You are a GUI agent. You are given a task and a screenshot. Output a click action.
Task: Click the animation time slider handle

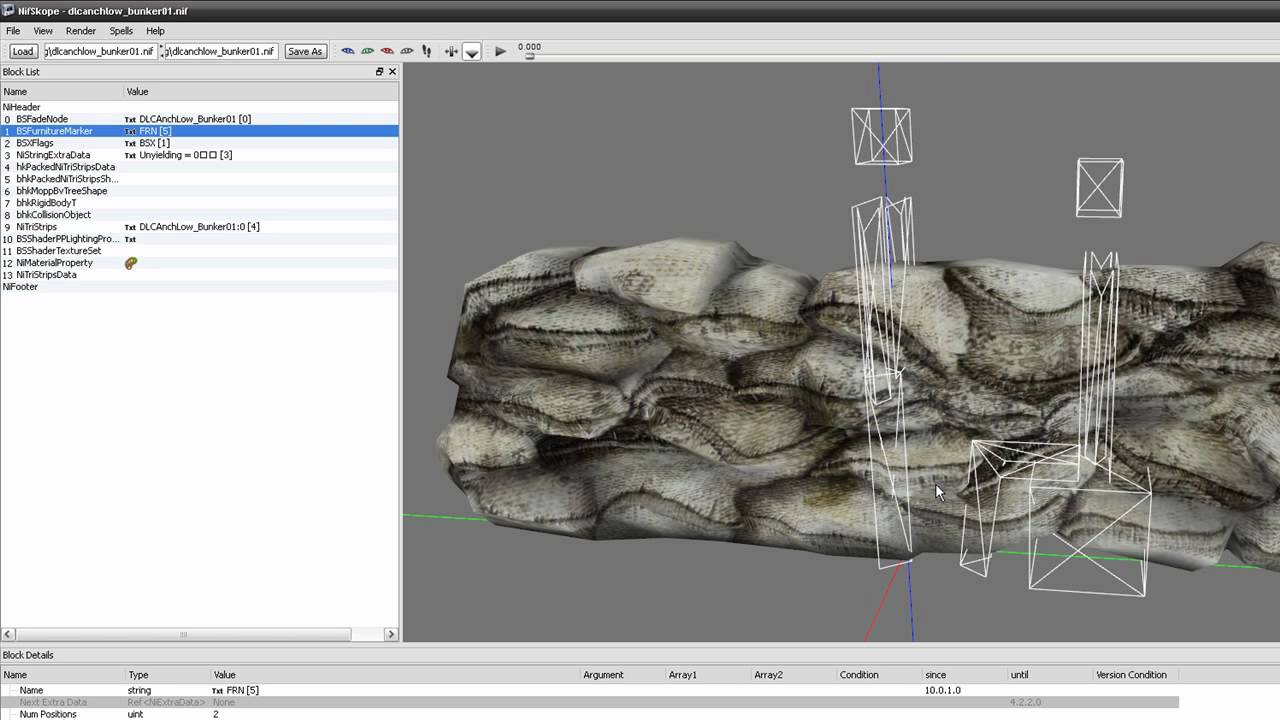tap(530, 57)
